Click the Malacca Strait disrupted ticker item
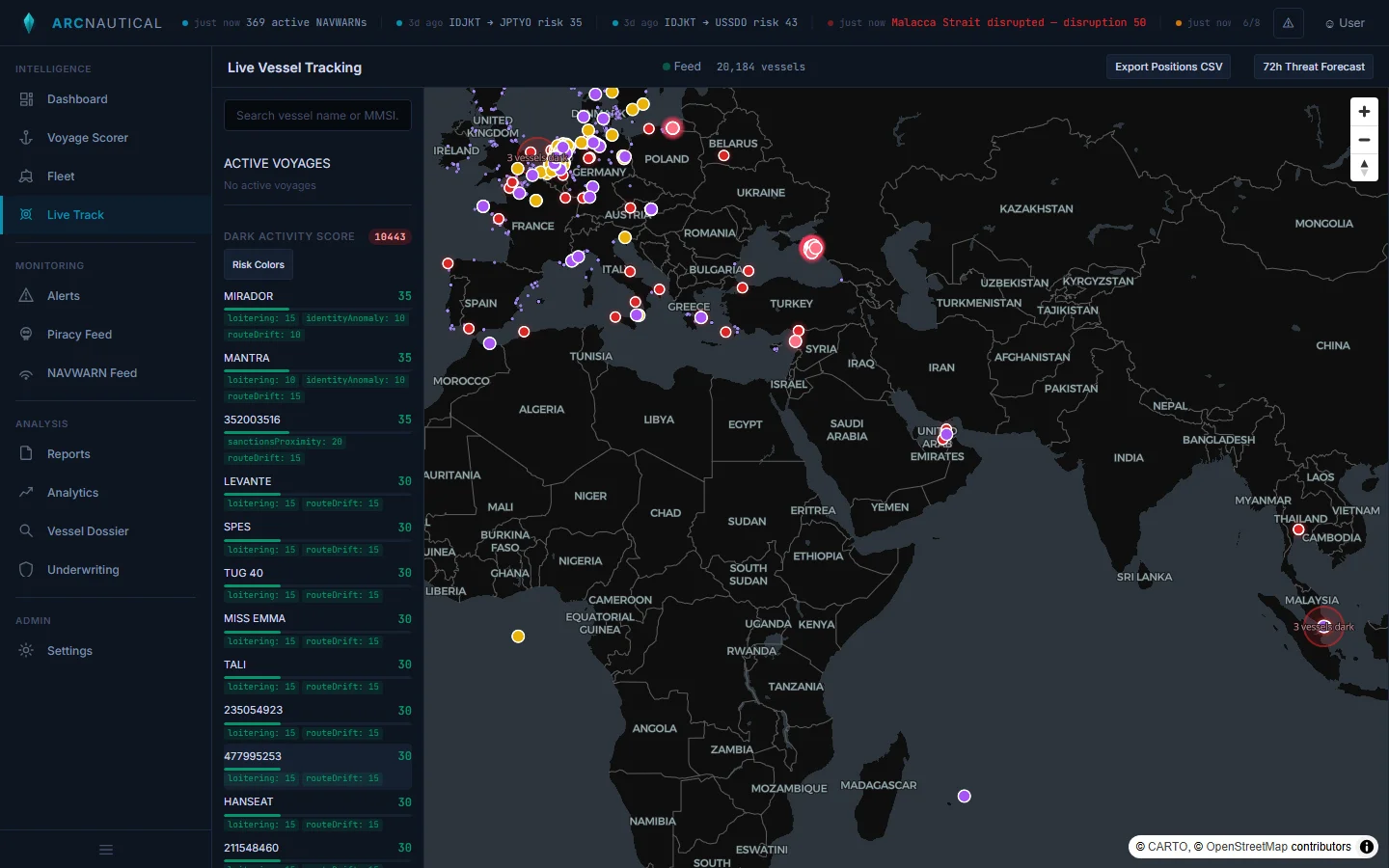This screenshot has height=868, width=1389. [x=987, y=22]
